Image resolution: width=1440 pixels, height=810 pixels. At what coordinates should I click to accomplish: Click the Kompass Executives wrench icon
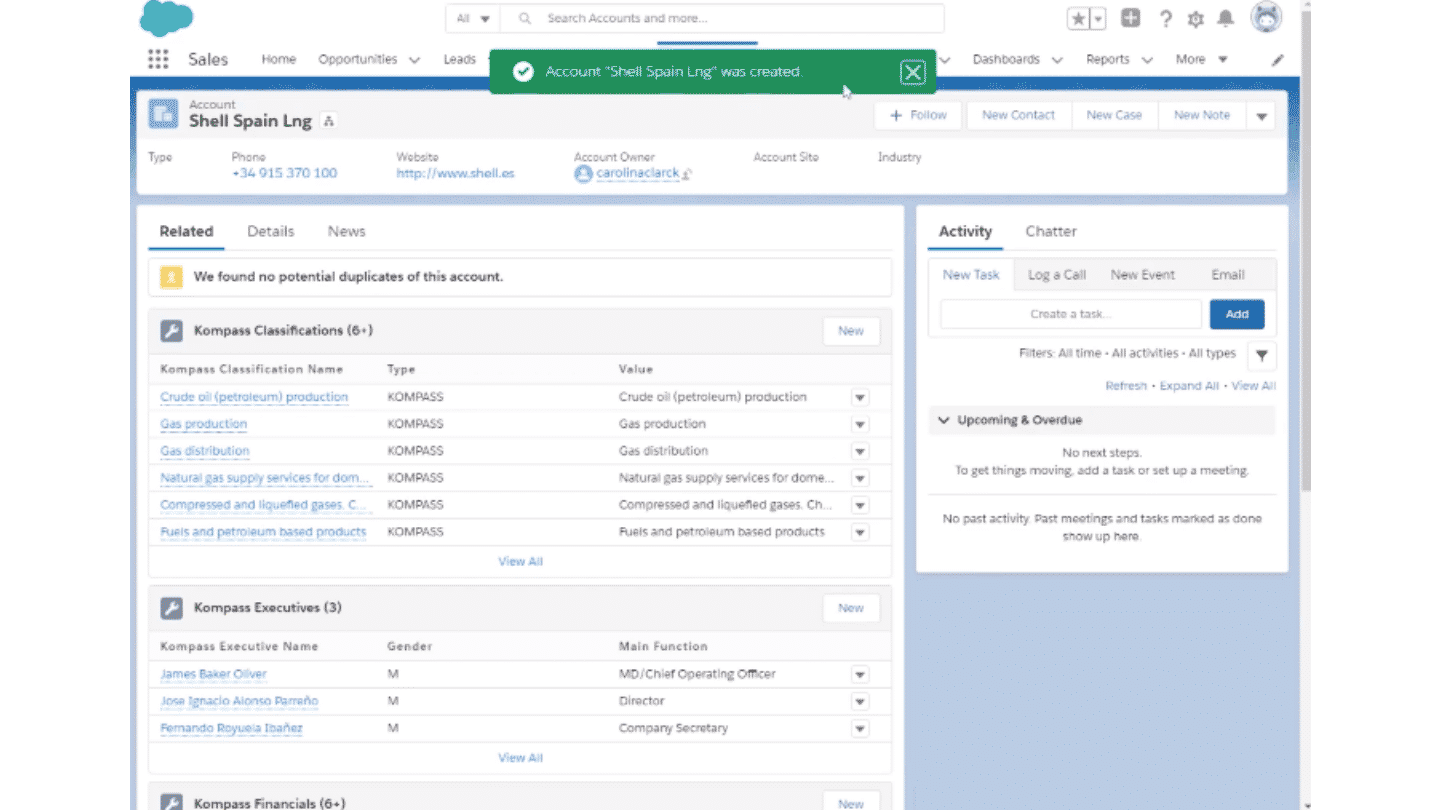tap(171, 608)
